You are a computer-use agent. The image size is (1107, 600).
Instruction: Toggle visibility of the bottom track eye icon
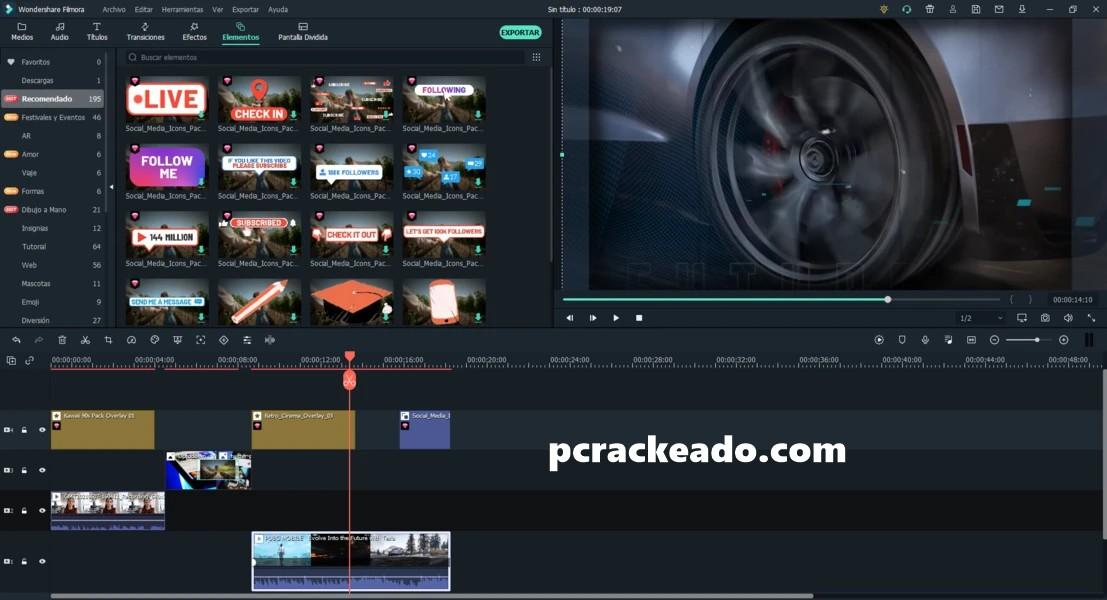pyautogui.click(x=42, y=562)
